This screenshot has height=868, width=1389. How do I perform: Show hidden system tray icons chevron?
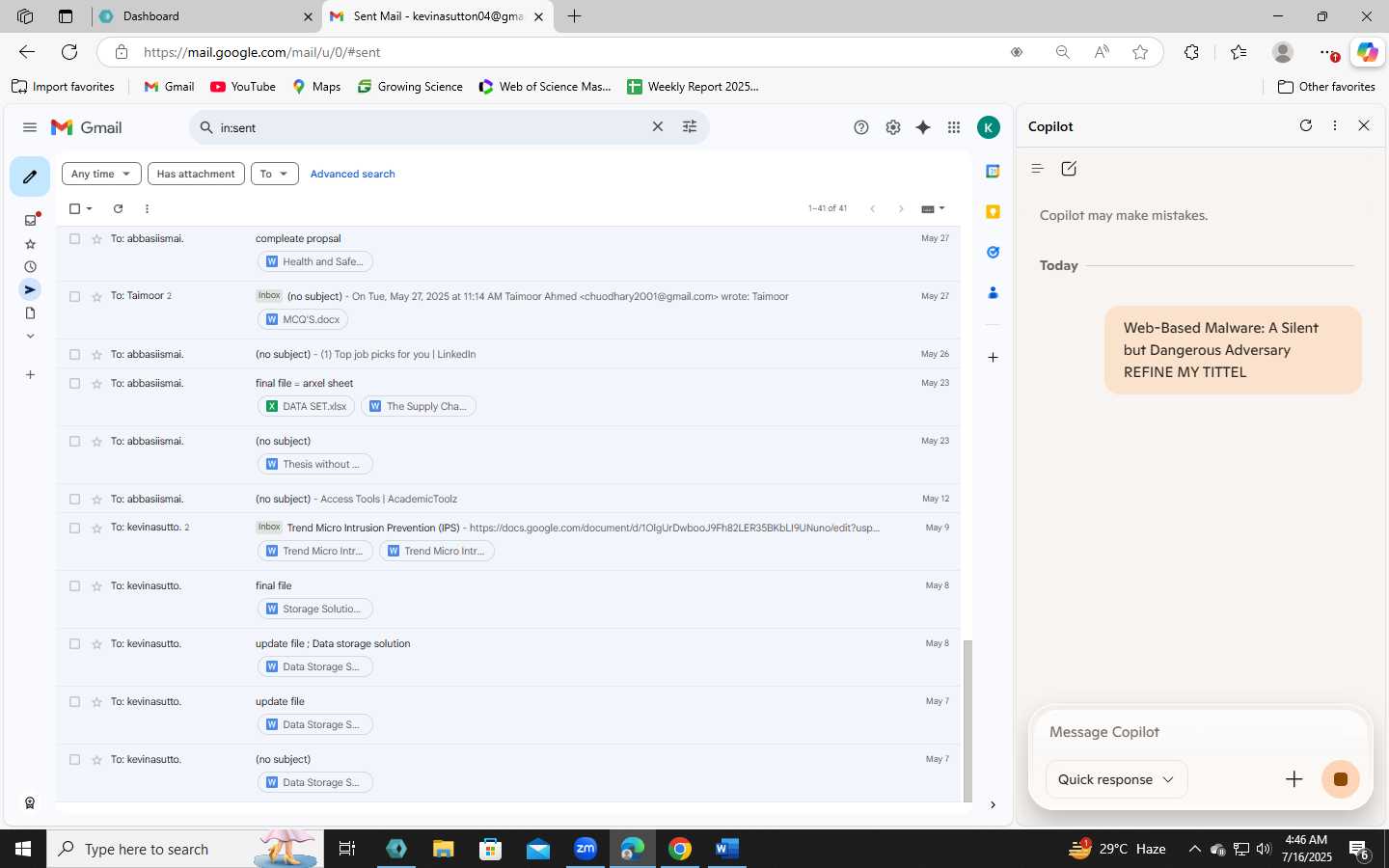pos(1194,849)
